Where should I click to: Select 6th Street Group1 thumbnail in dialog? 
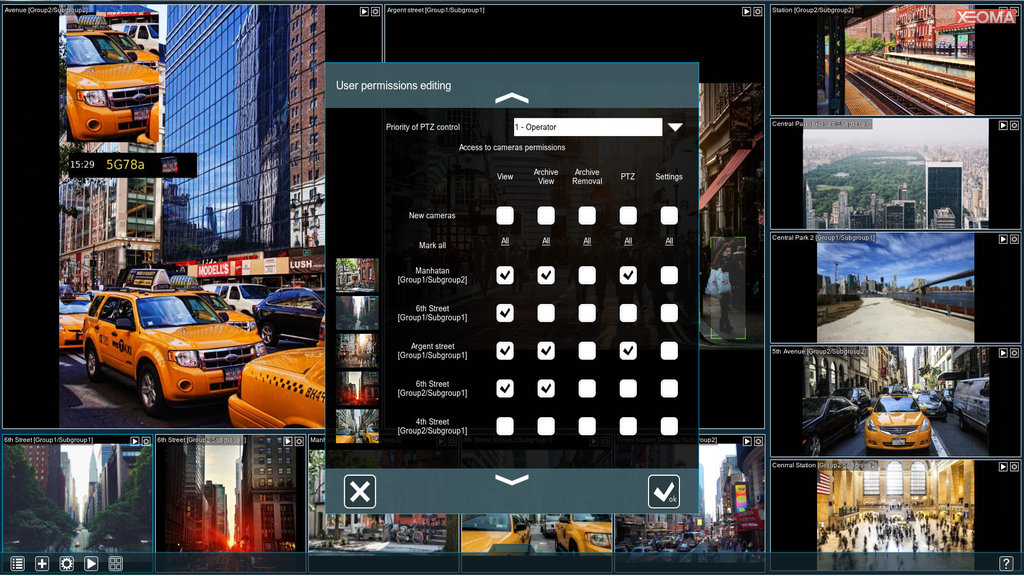point(357,313)
